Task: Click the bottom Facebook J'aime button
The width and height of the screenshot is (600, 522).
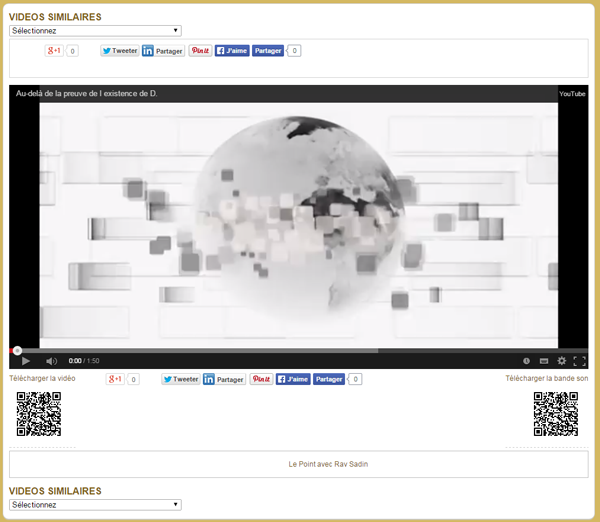Action: point(293,379)
